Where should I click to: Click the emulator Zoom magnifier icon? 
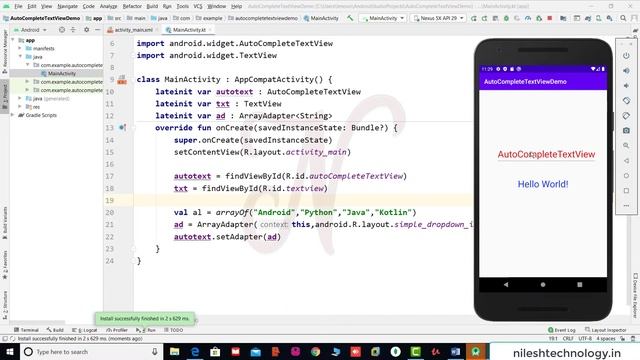626,146
